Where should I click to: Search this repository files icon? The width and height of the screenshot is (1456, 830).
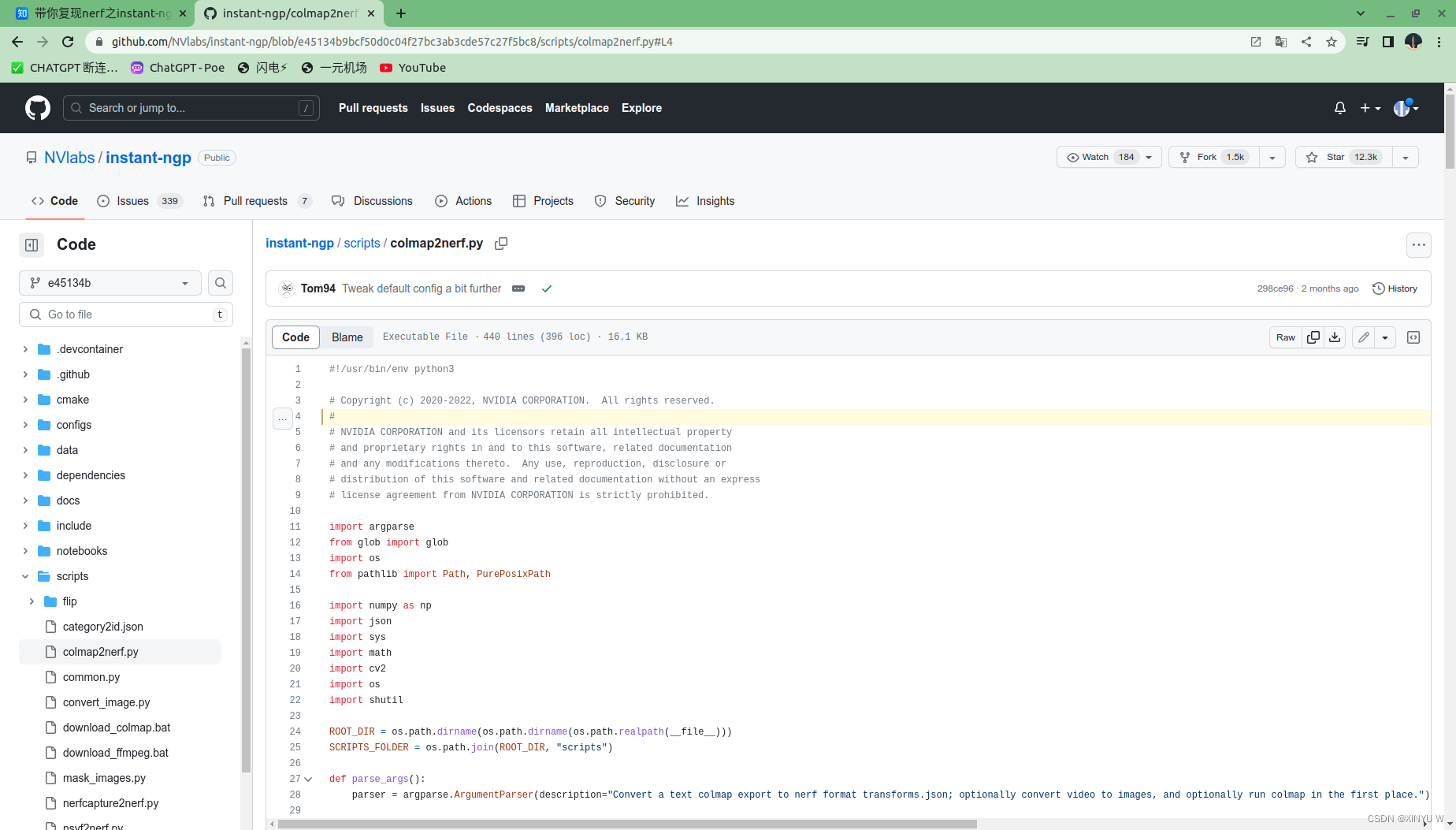pyautogui.click(x=221, y=283)
